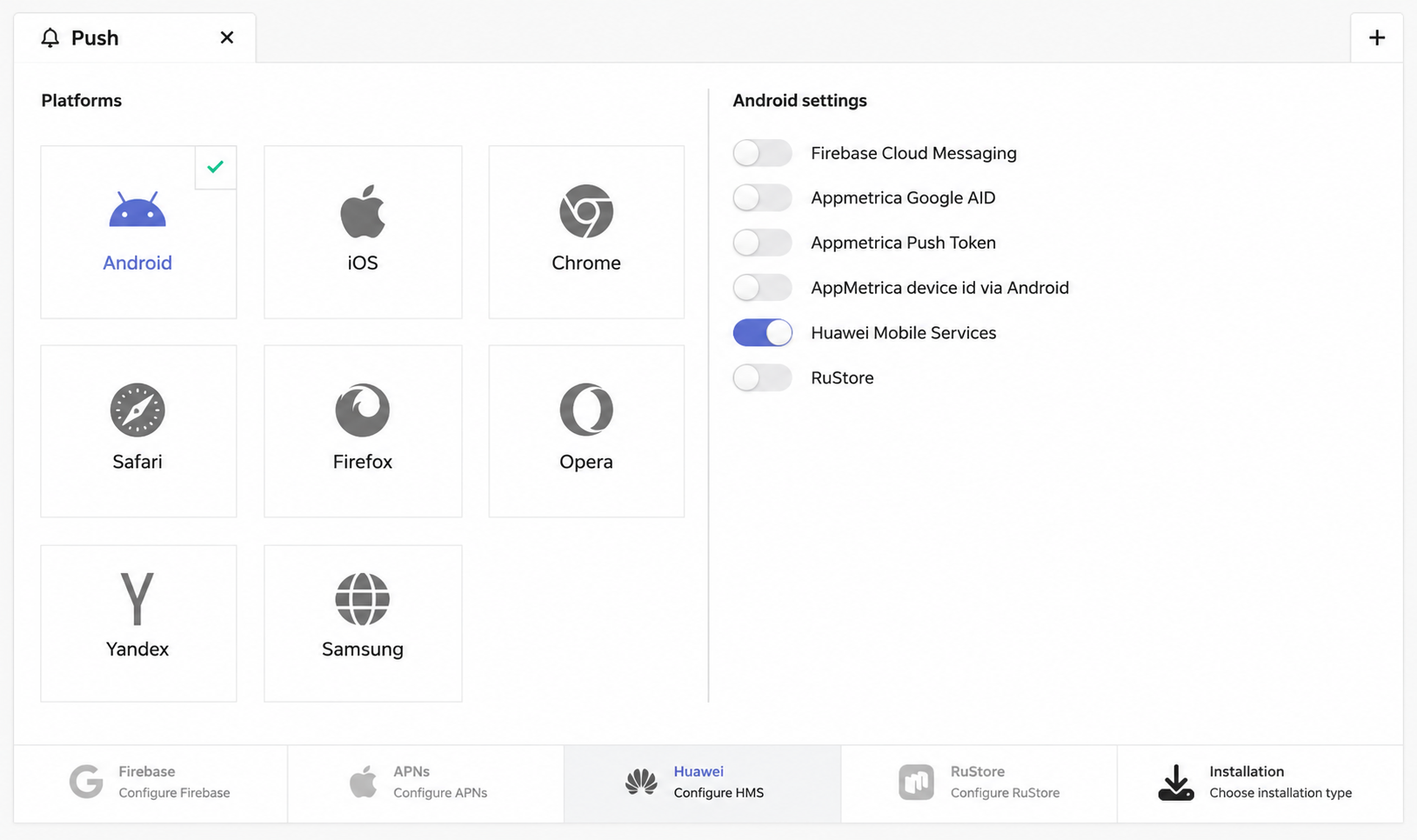Viewport: 1417px width, 840px height.
Task: Click the RuStore setting label
Action: (842, 377)
